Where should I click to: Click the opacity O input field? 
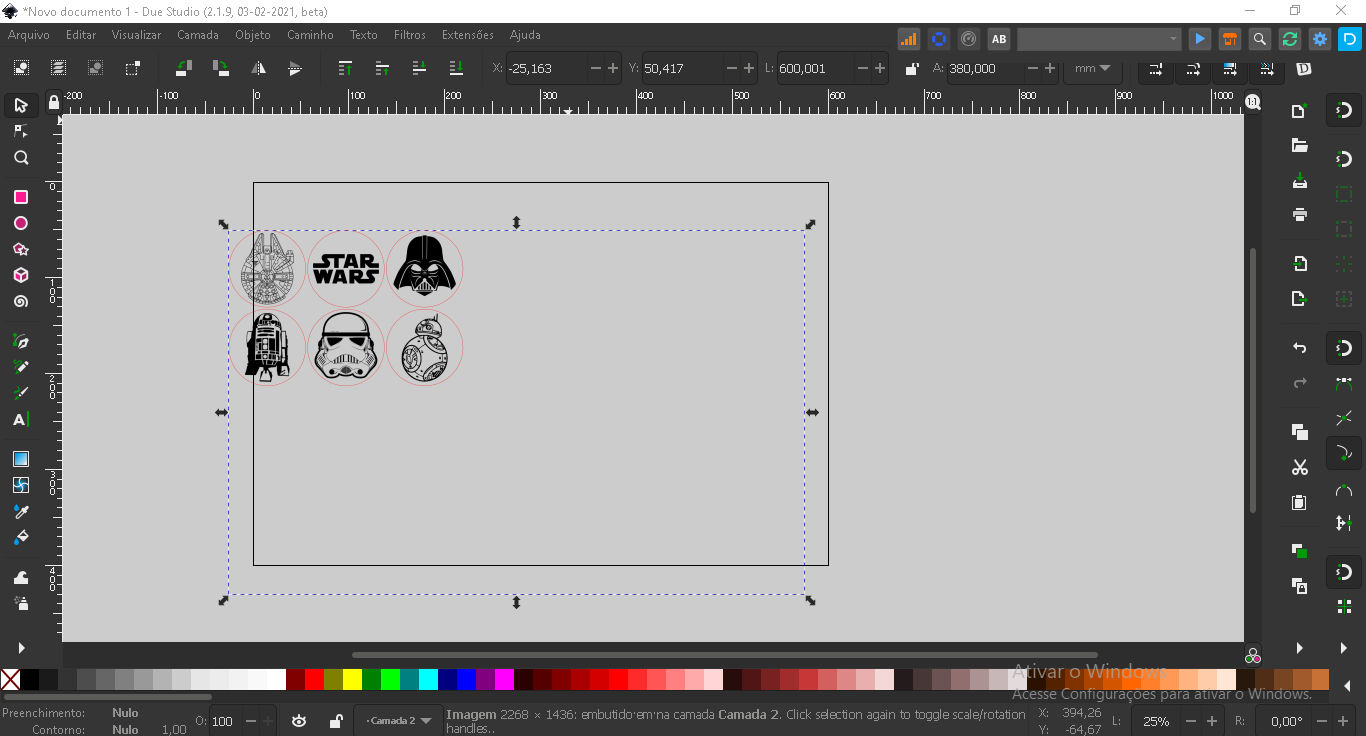(x=225, y=721)
